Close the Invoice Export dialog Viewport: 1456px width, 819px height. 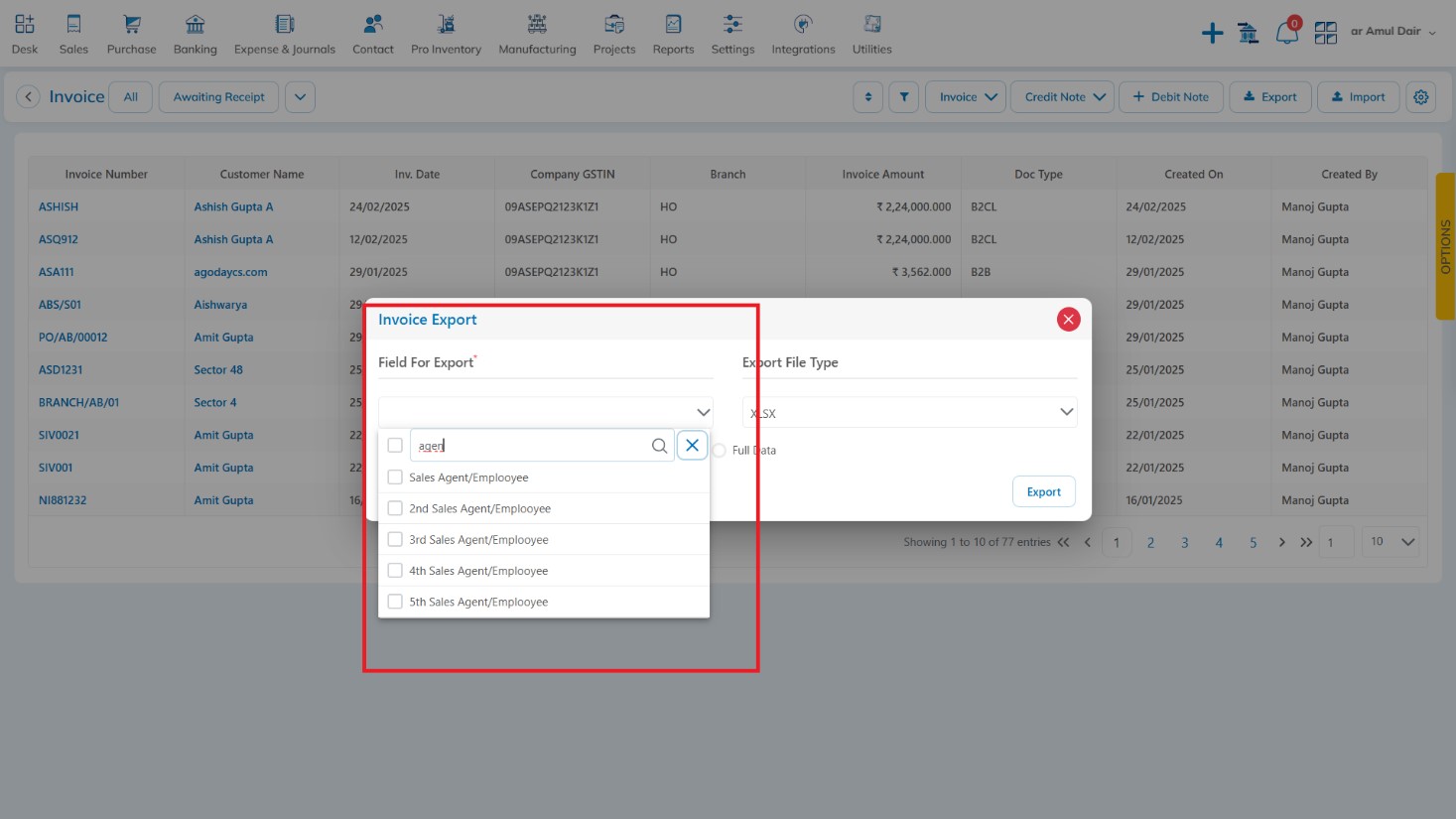1069,319
